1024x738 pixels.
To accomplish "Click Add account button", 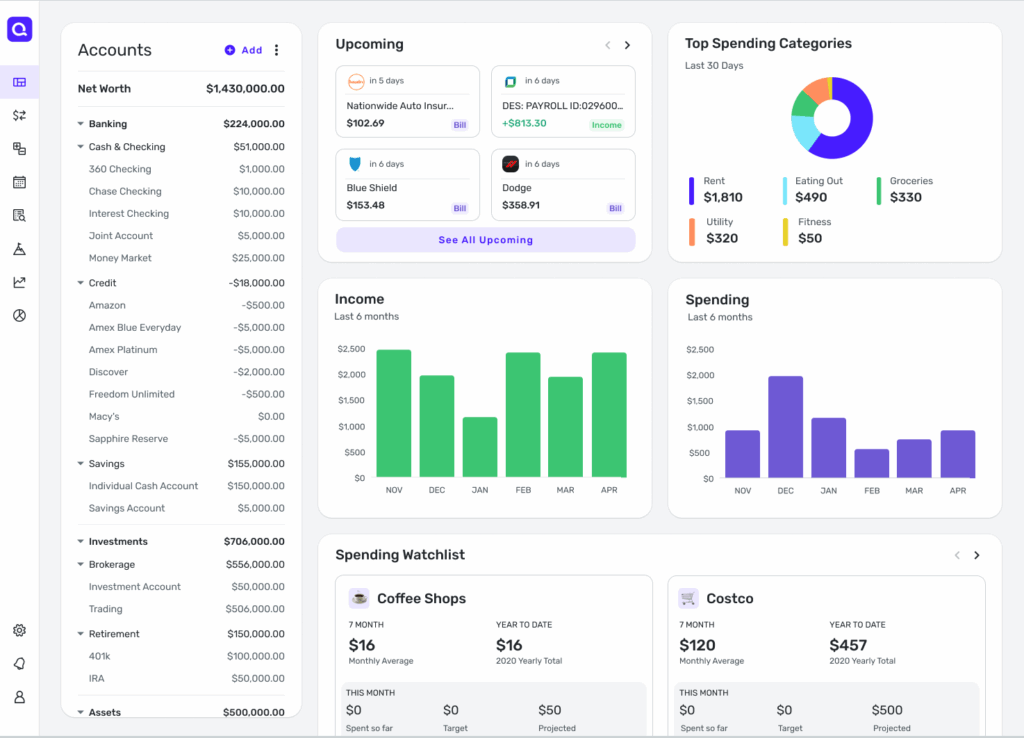I will [x=243, y=50].
